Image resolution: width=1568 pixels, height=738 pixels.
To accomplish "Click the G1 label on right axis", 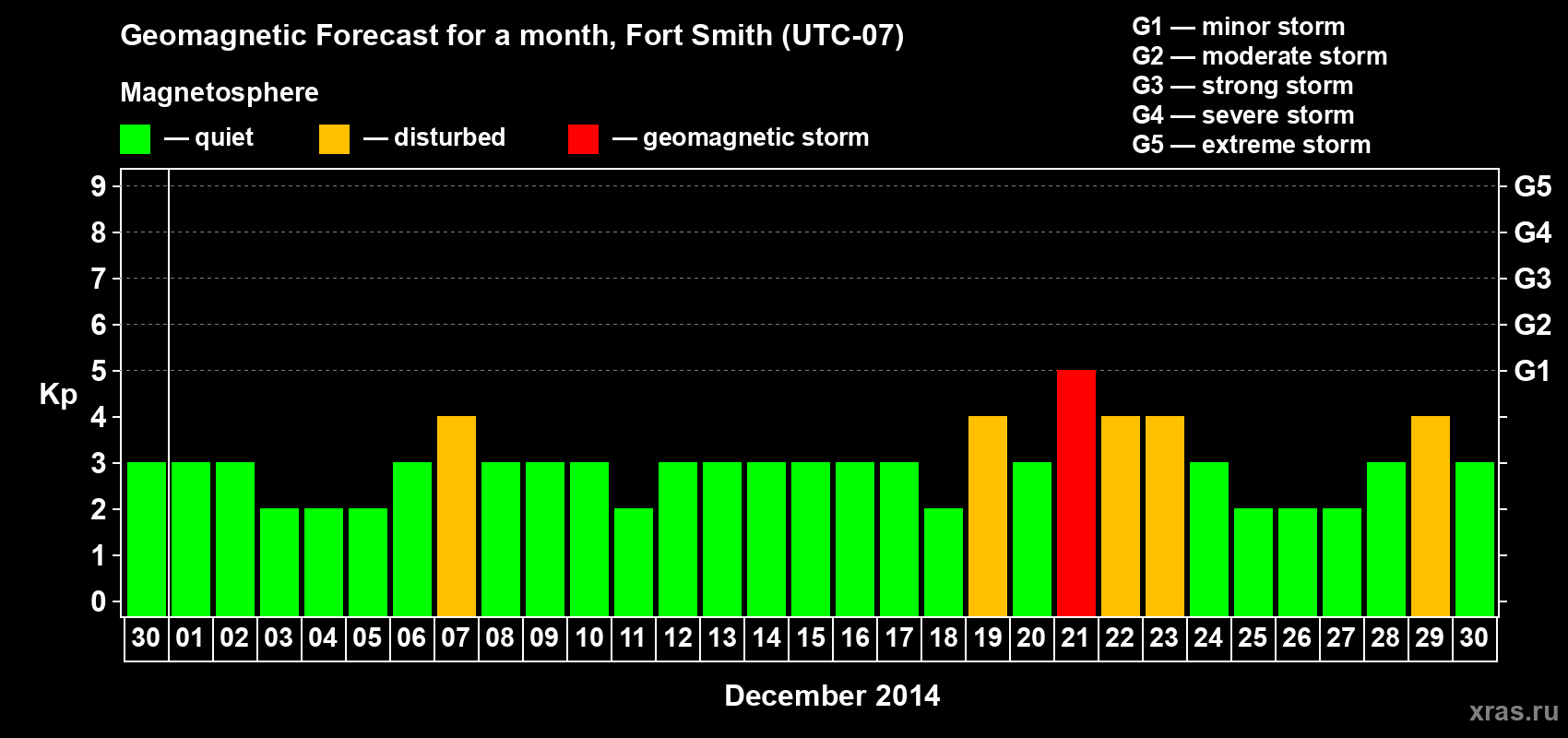I will coord(1532,371).
